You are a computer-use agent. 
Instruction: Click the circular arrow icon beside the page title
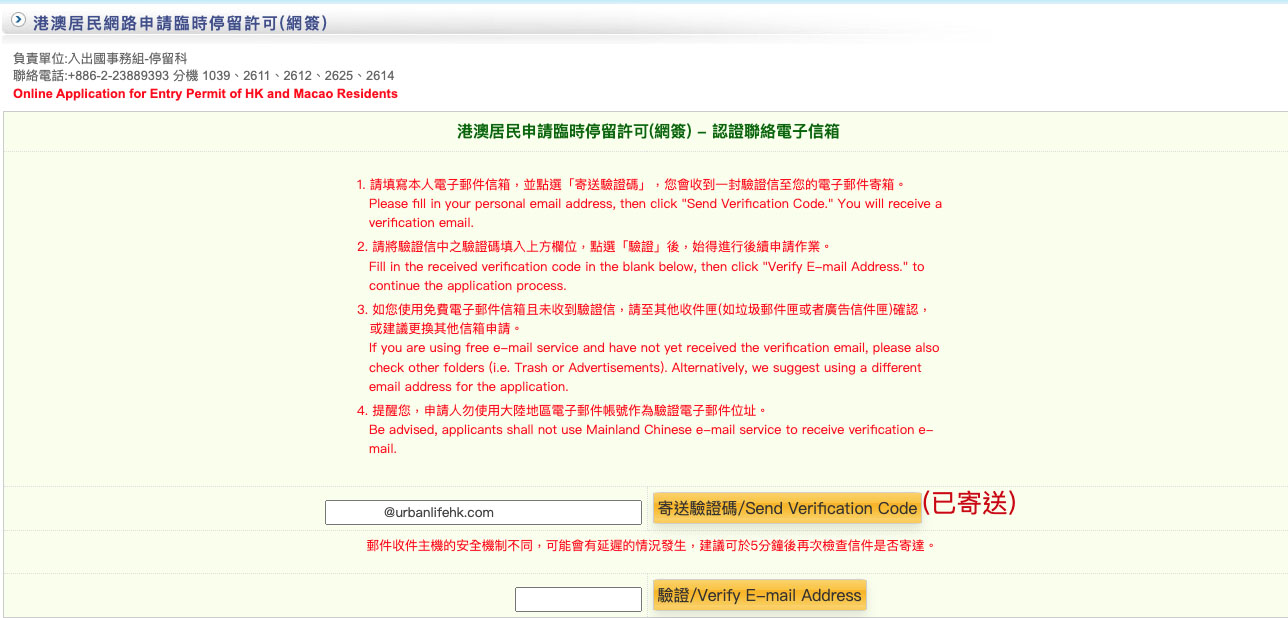pos(17,18)
